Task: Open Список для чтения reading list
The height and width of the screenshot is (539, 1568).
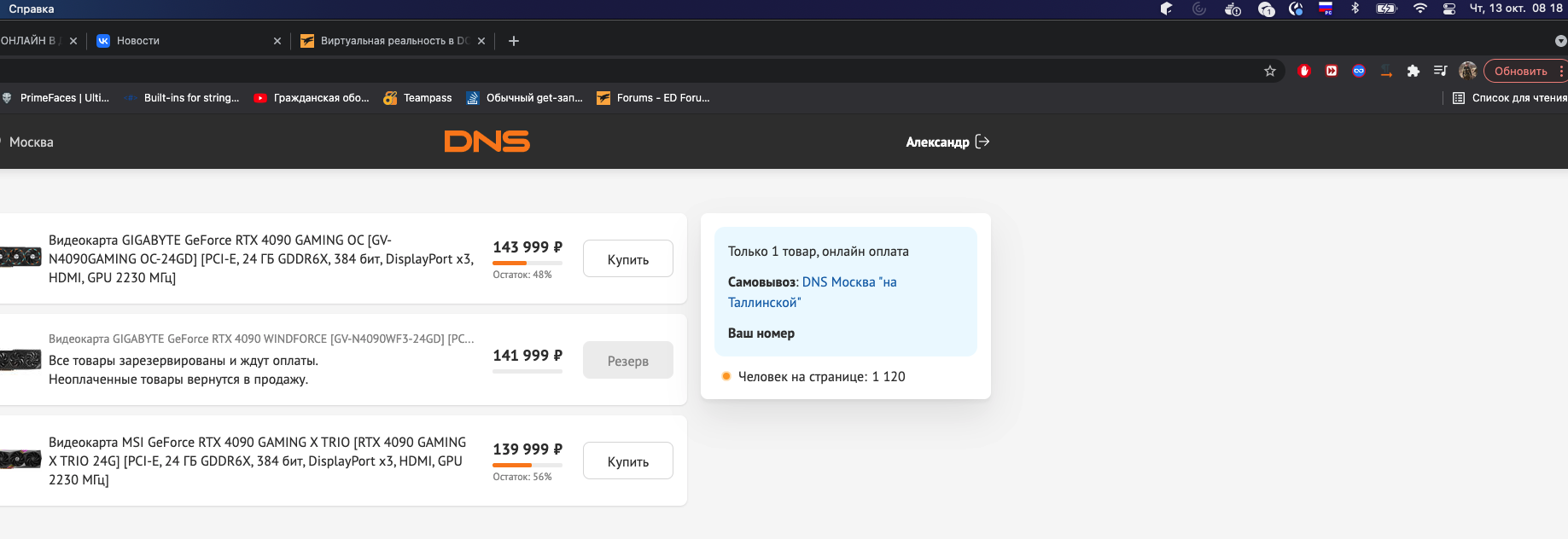Action: 1510,98
